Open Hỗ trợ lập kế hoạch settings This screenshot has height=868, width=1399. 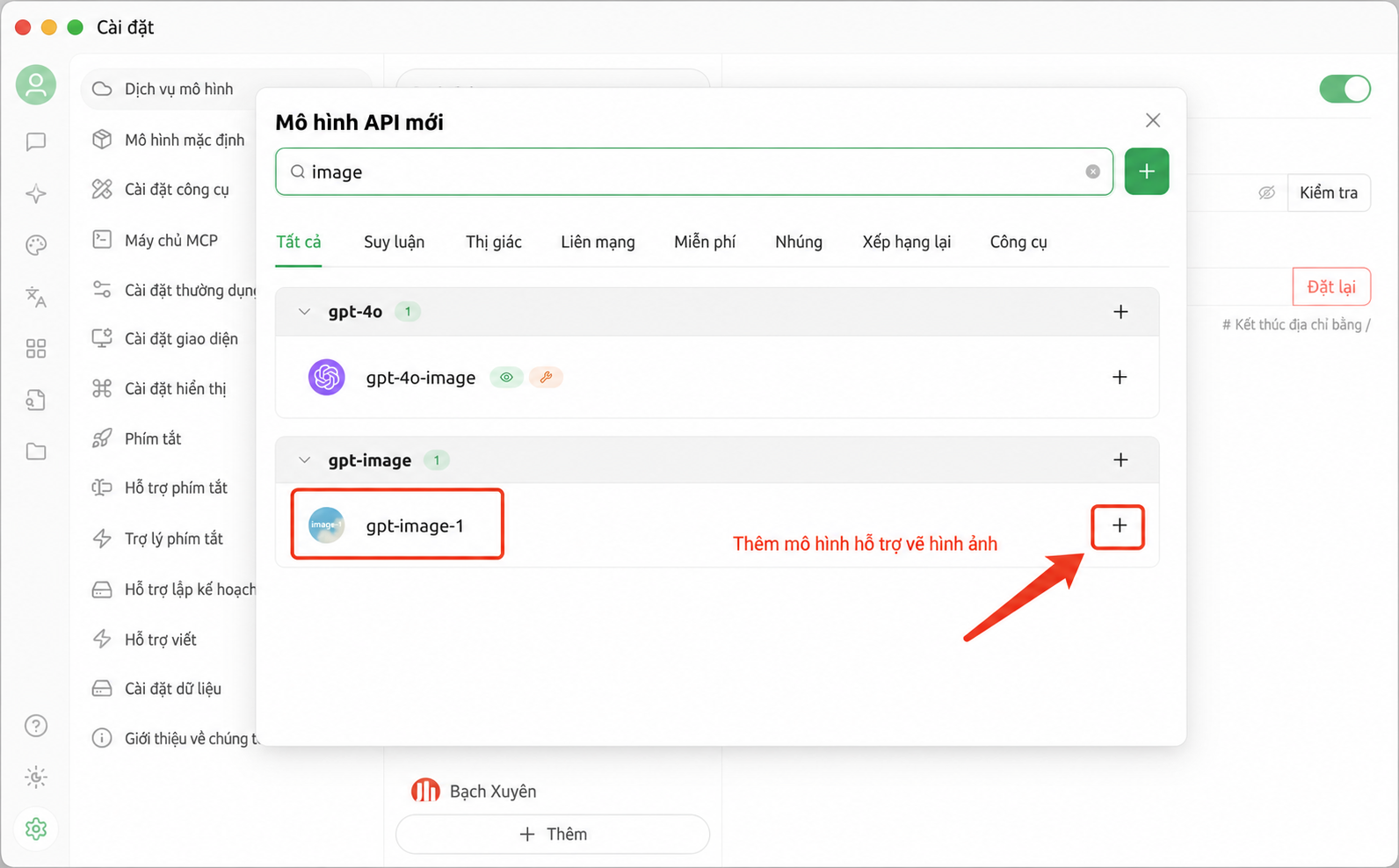(190, 589)
